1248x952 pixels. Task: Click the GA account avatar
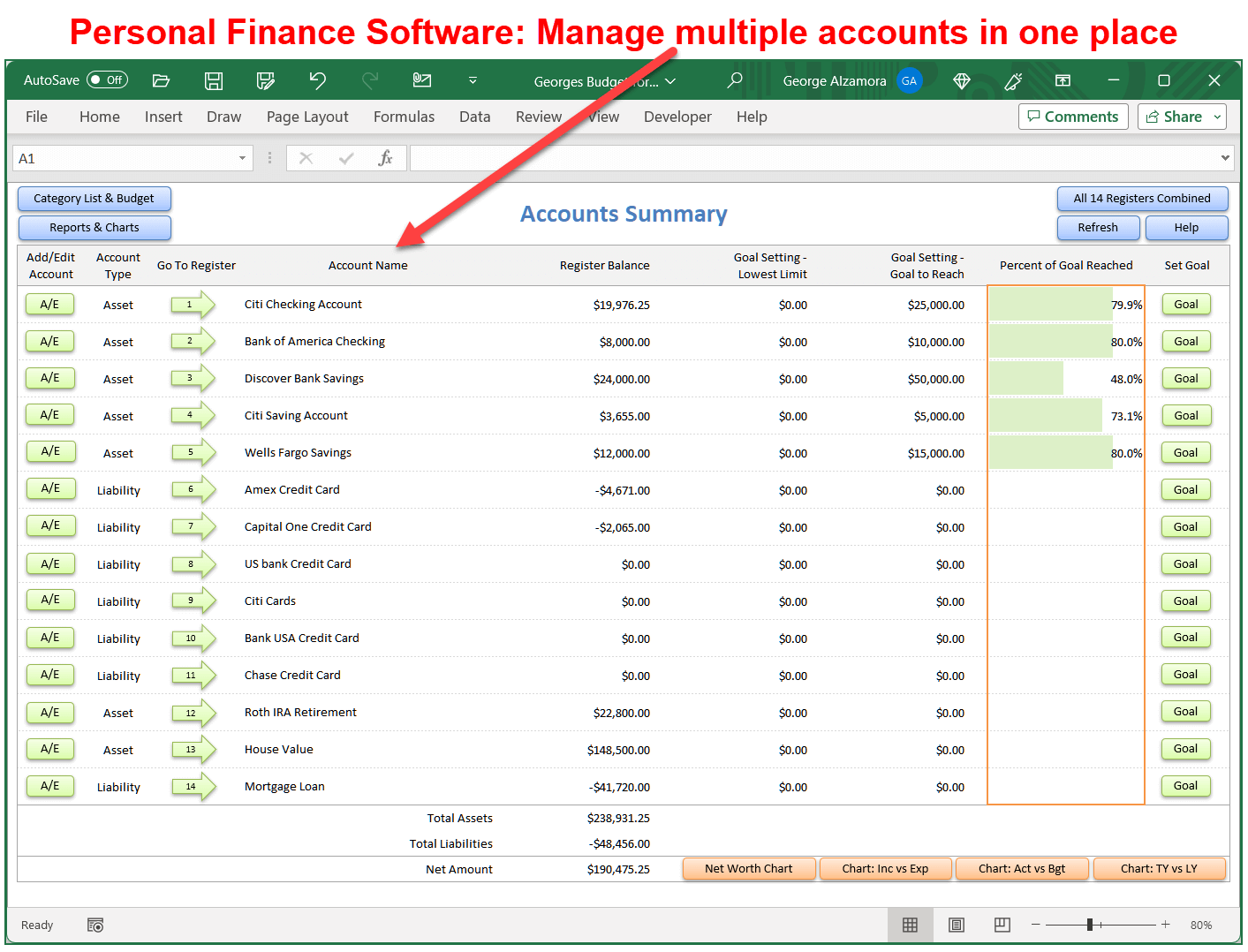(910, 80)
